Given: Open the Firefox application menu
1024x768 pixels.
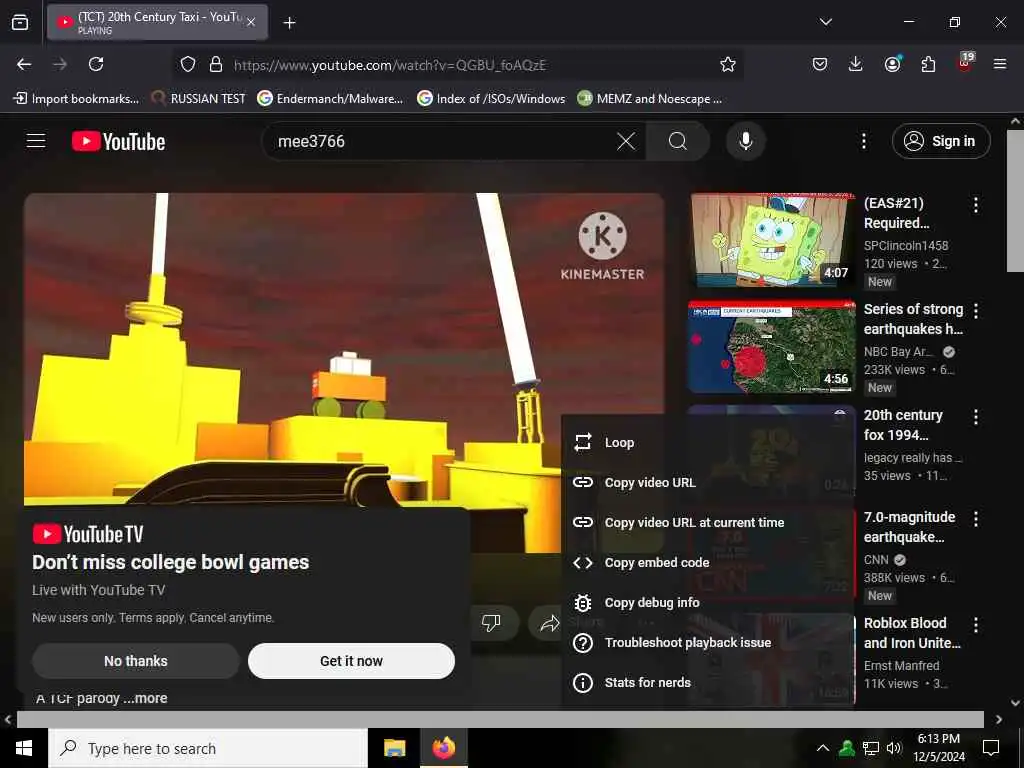Looking at the screenshot, I should pos(1000,64).
